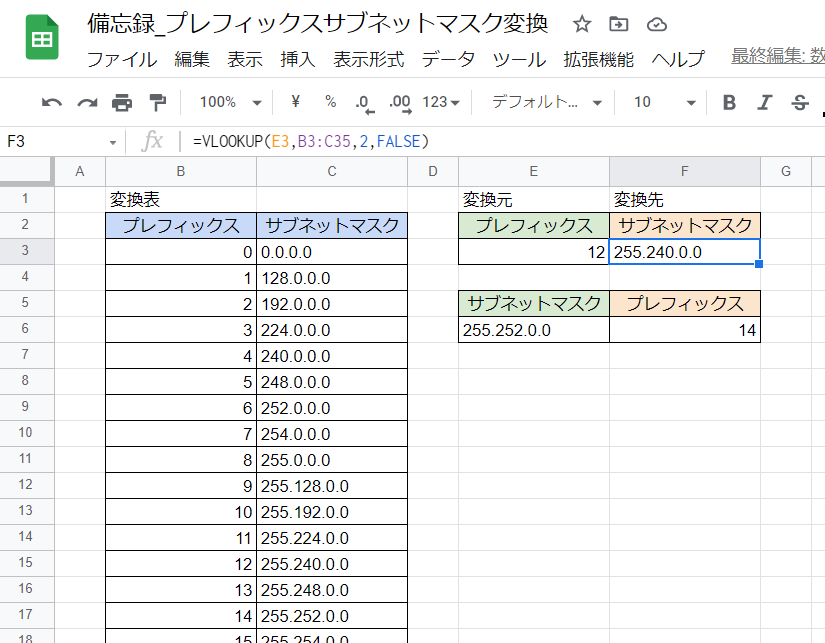This screenshot has height=643, width=825.
Task: Select column A header
Action: tap(80, 172)
